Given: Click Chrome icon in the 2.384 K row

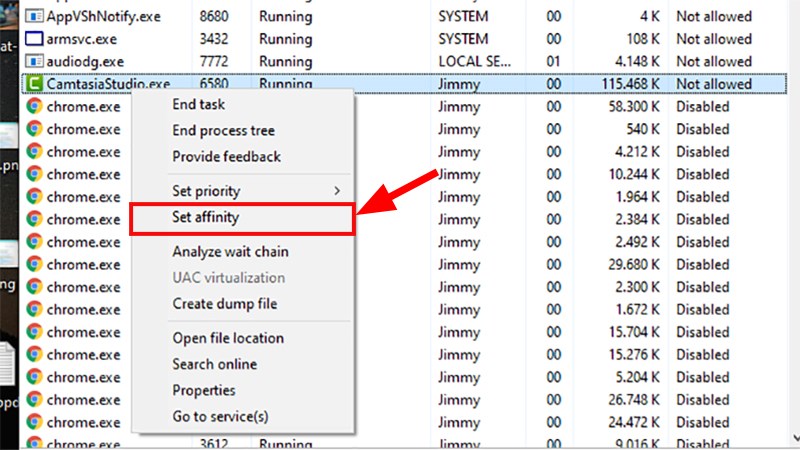Looking at the screenshot, I should pos(34,219).
